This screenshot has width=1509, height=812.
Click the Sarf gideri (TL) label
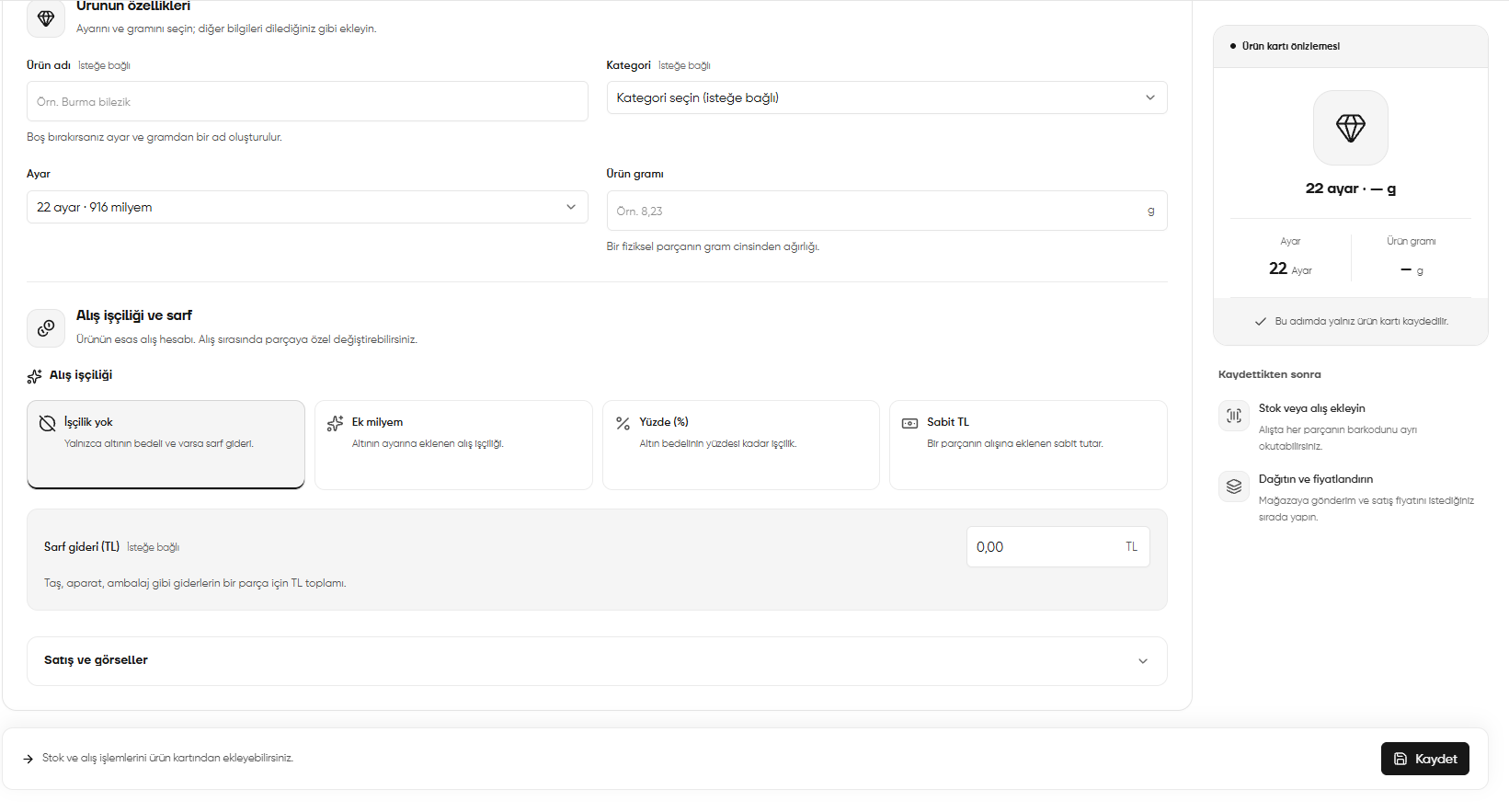82,546
